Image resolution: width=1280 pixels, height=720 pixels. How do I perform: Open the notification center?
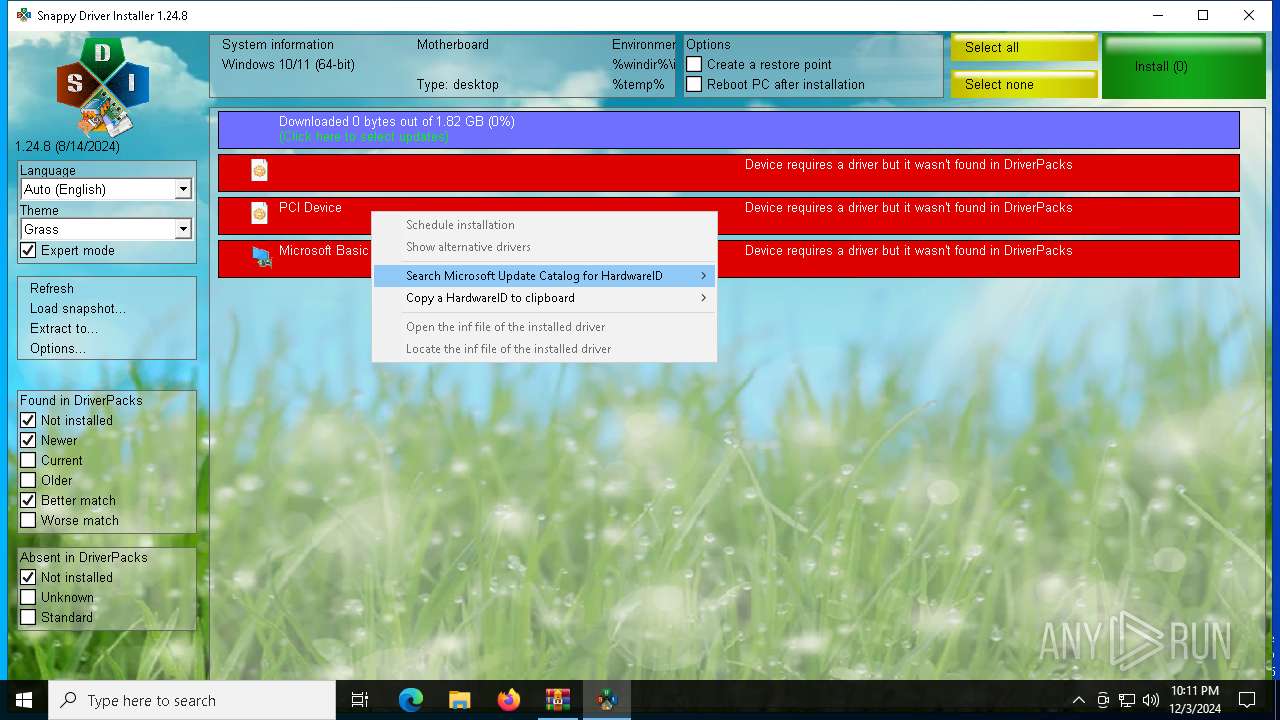[x=1247, y=700]
